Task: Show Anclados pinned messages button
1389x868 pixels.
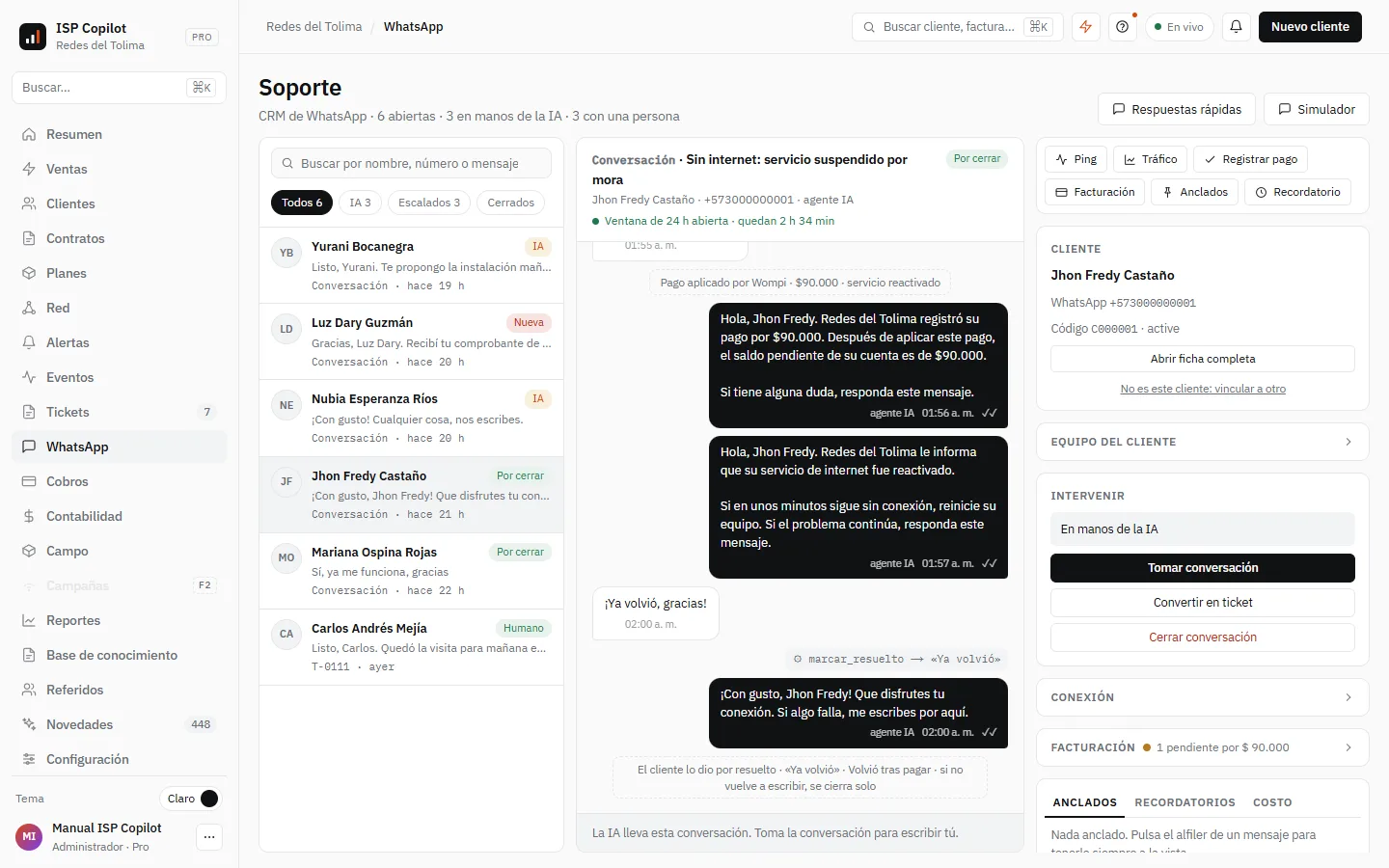Action: point(1194,192)
